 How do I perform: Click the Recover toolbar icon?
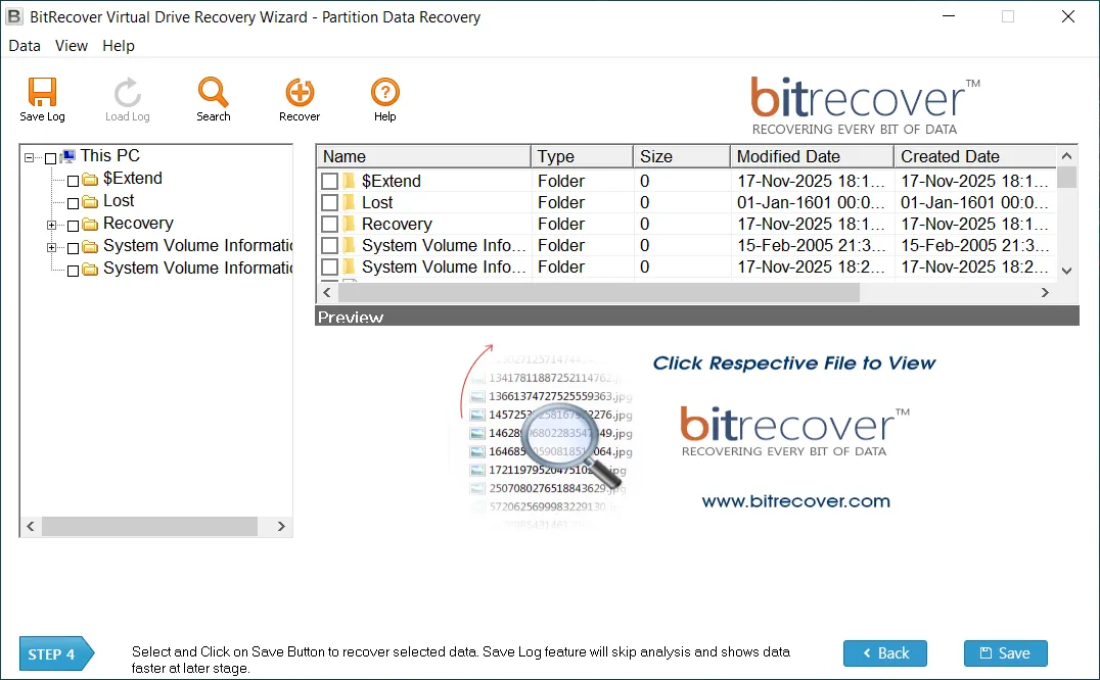299,97
